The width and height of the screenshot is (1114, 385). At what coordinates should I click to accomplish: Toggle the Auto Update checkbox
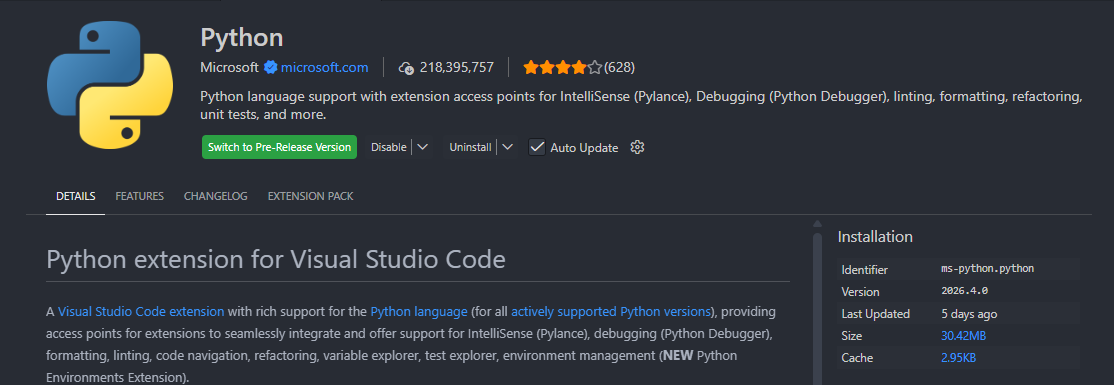[x=537, y=147]
